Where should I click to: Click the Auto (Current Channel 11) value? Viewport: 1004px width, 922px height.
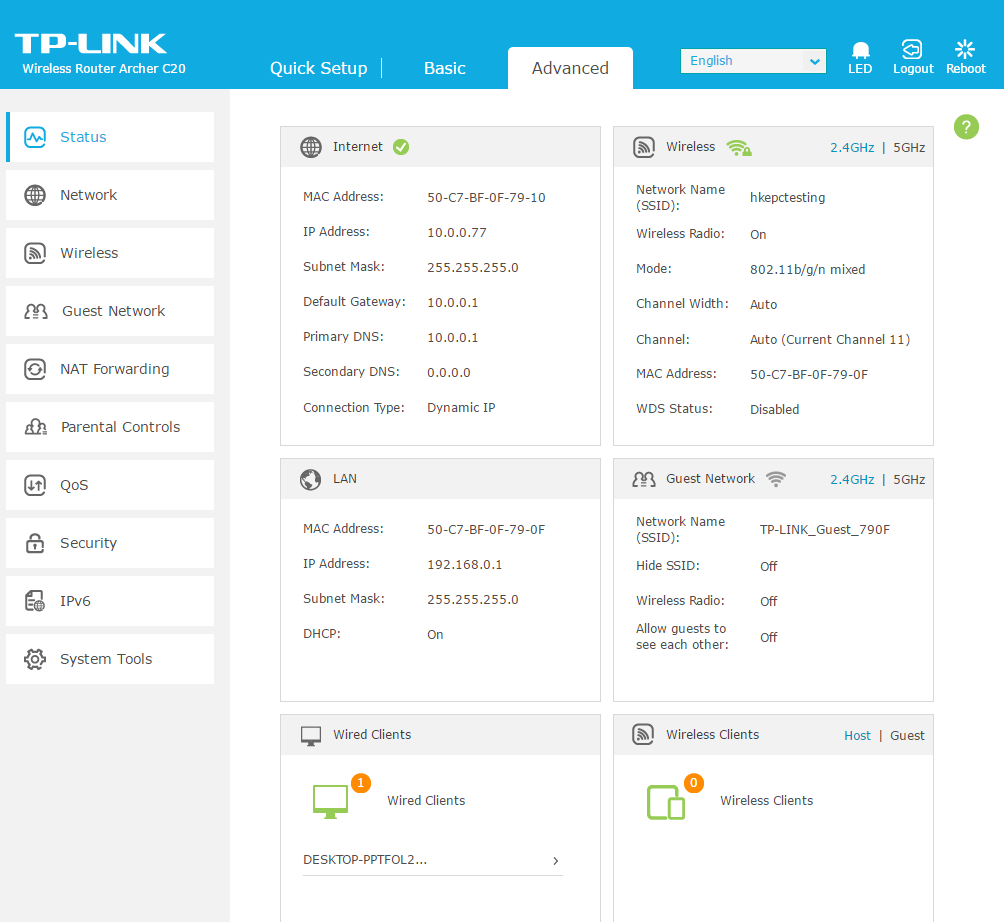830,340
